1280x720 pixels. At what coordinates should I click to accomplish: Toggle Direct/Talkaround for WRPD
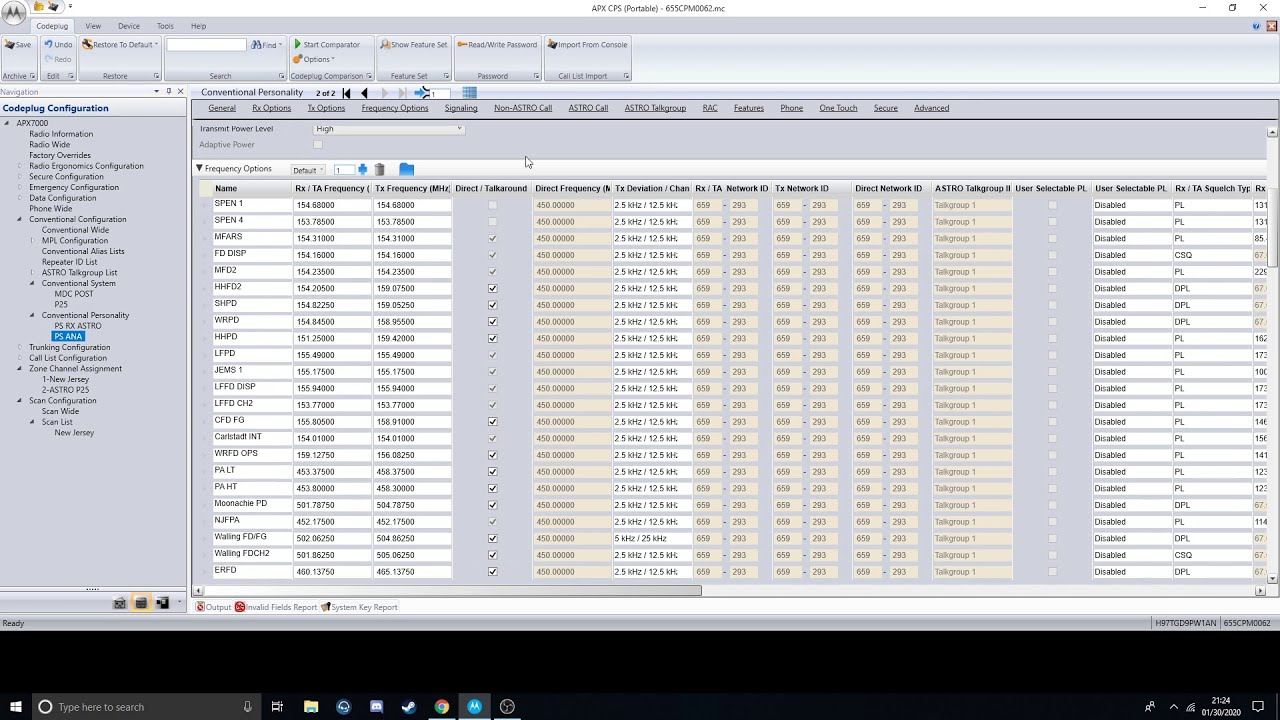point(492,322)
